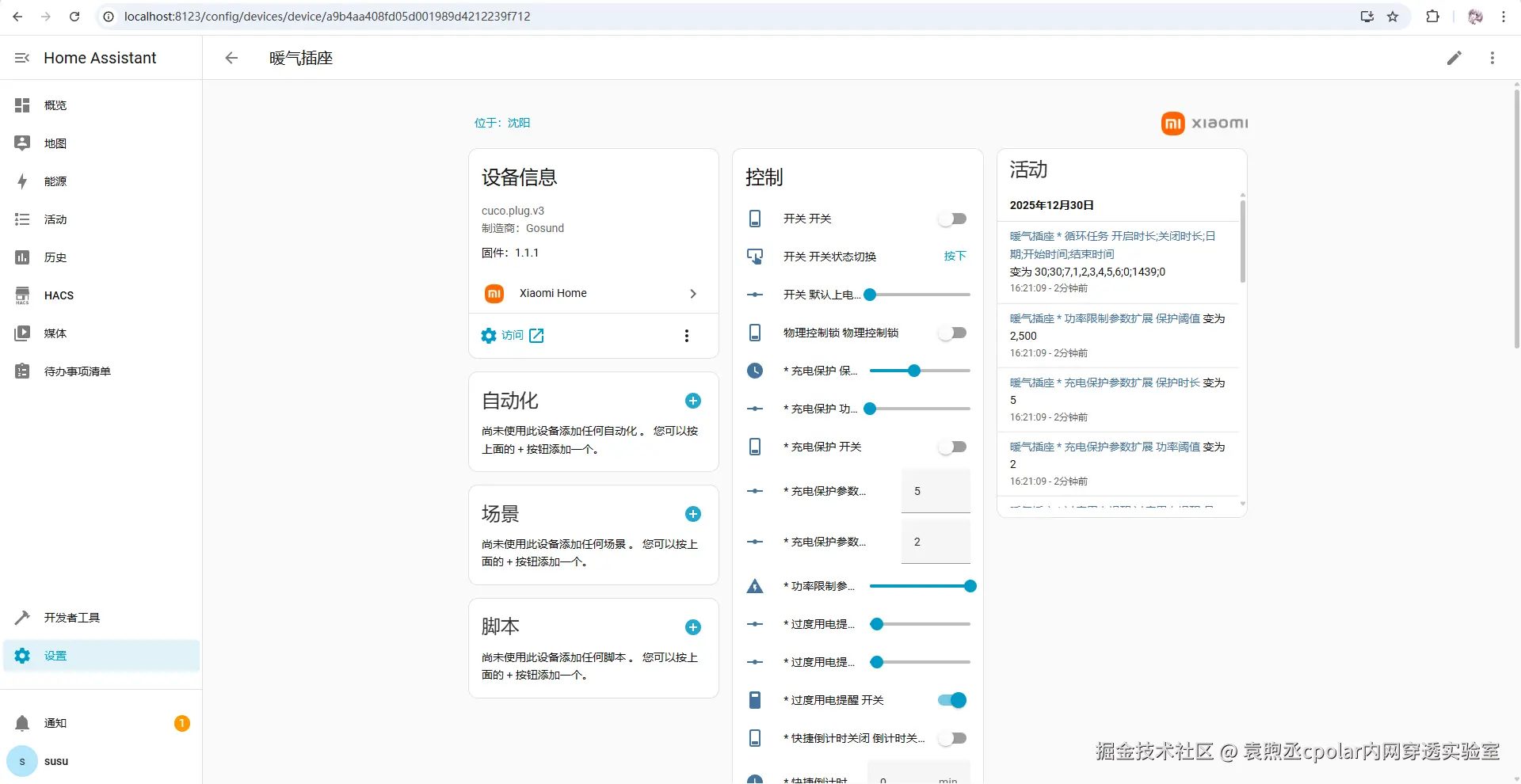The height and width of the screenshot is (784, 1521).
Task: Click the 充电保护 功 slider
Action: pyautogui.click(x=920, y=409)
